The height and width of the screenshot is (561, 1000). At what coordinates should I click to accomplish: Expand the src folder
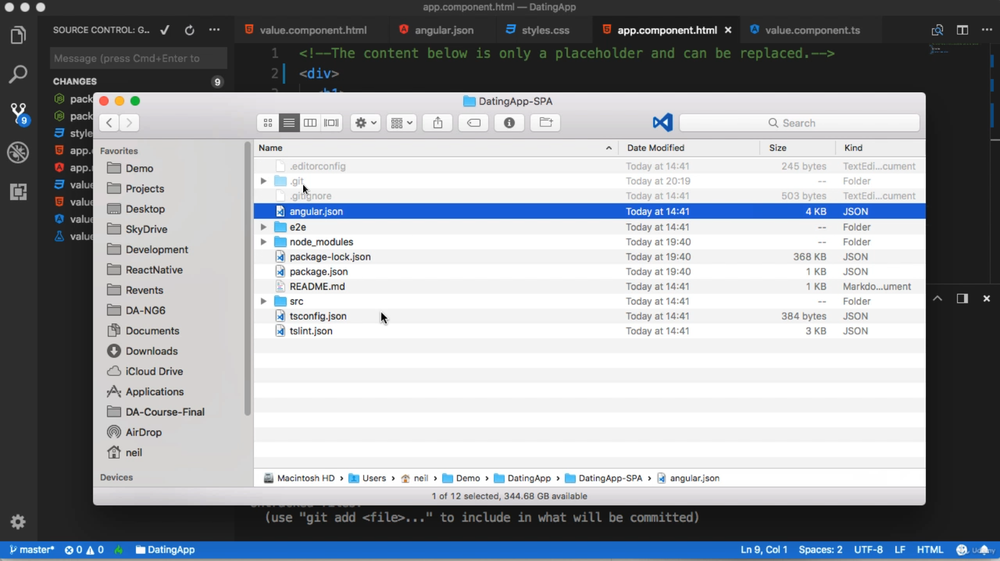pos(263,301)
